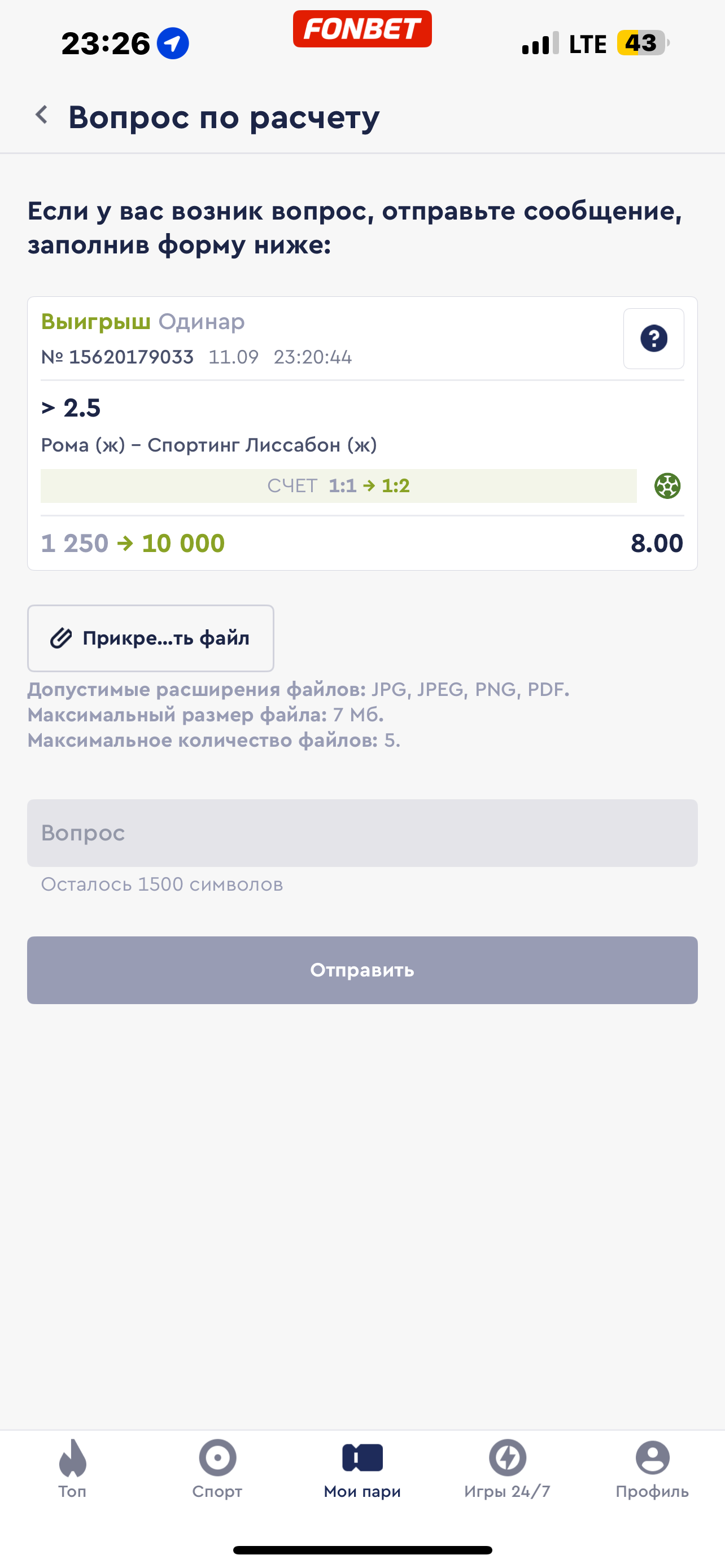
Task: Tap the Прикрепить файл button
Action: point(150,638)
